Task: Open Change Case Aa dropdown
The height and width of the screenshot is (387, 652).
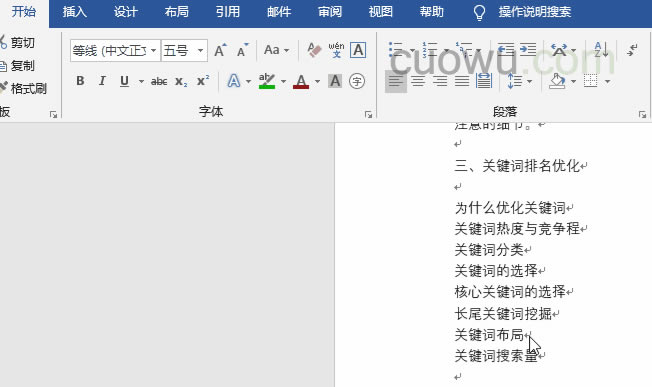Action: pyautogui.click(x=276, y=50)
